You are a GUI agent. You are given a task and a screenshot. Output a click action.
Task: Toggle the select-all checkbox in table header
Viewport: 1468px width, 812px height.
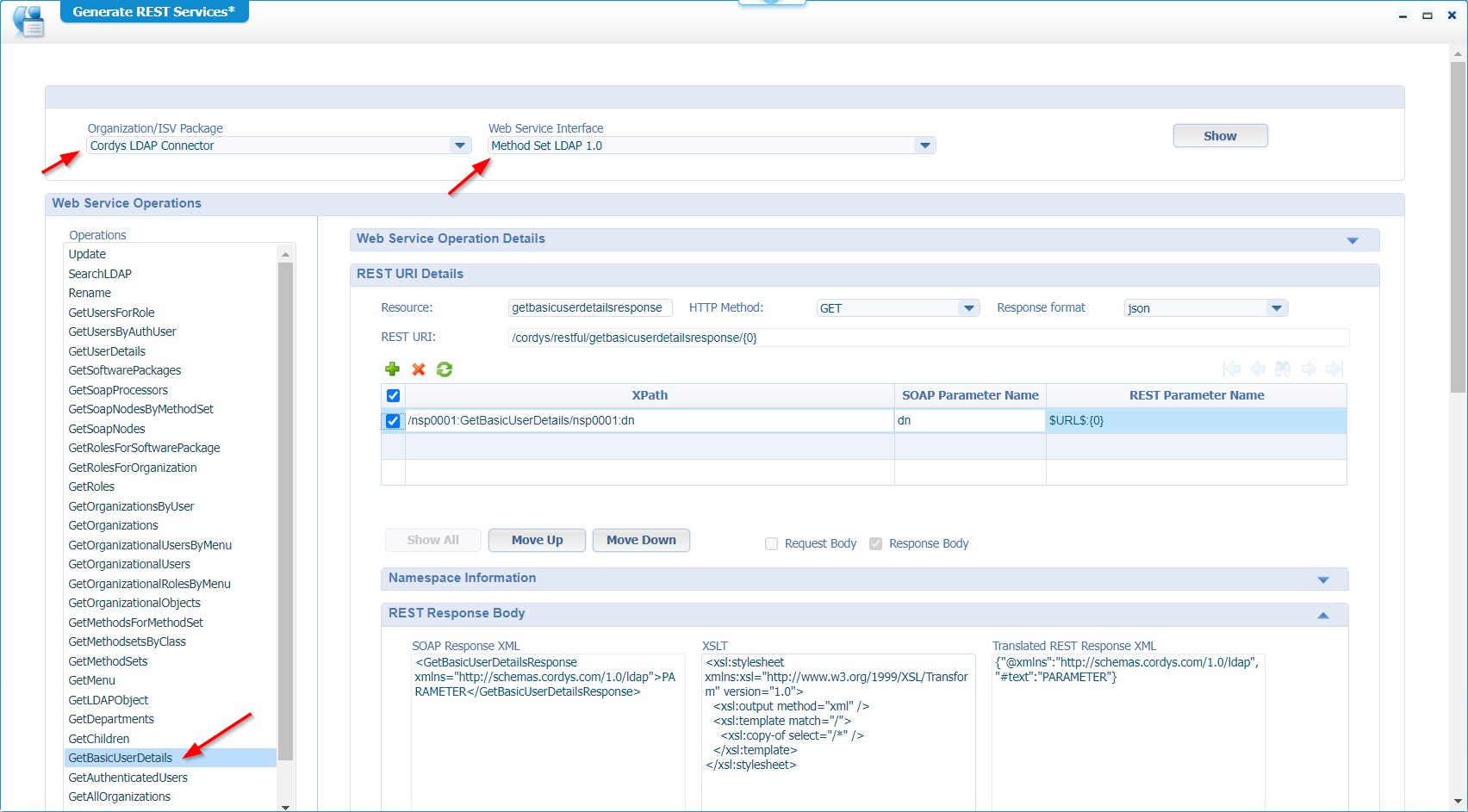tap(393, 396)
